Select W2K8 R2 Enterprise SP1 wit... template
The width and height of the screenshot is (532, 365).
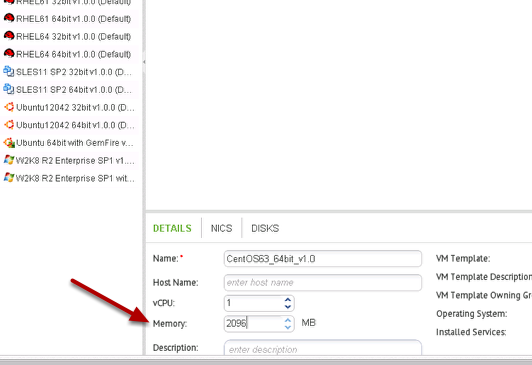pos(75,178)
